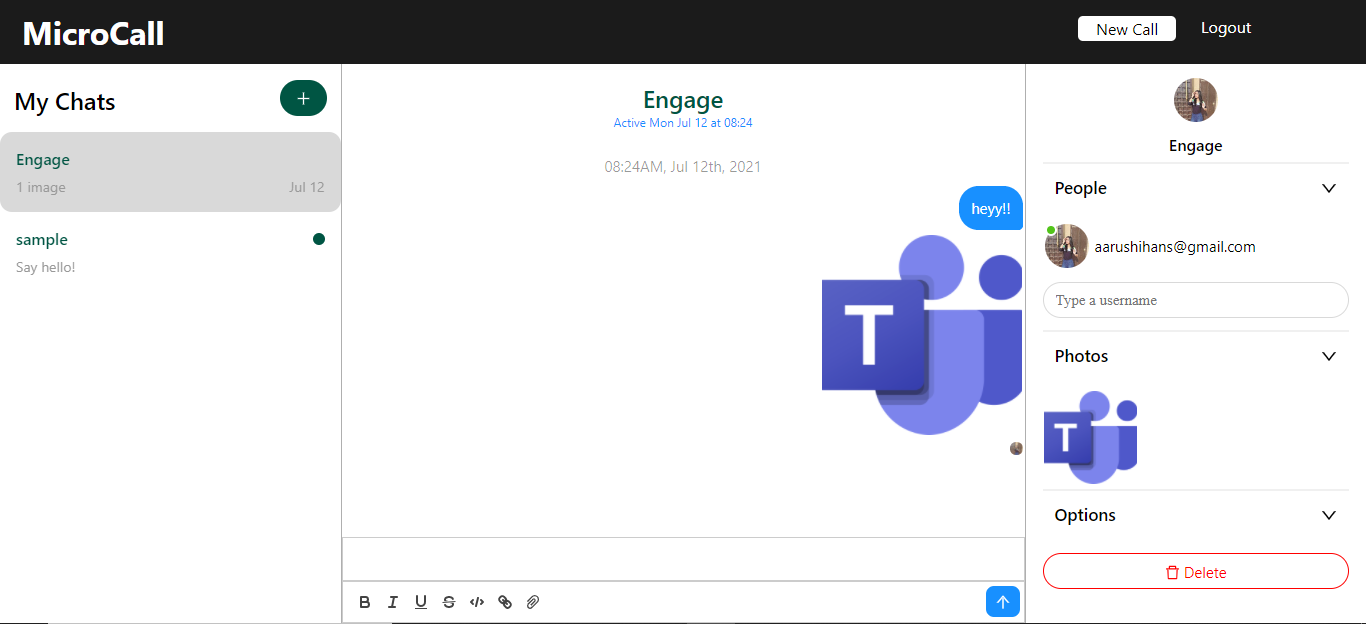Start a New Call
This screenshot has height=624, width=1366.
point(1127,29)
